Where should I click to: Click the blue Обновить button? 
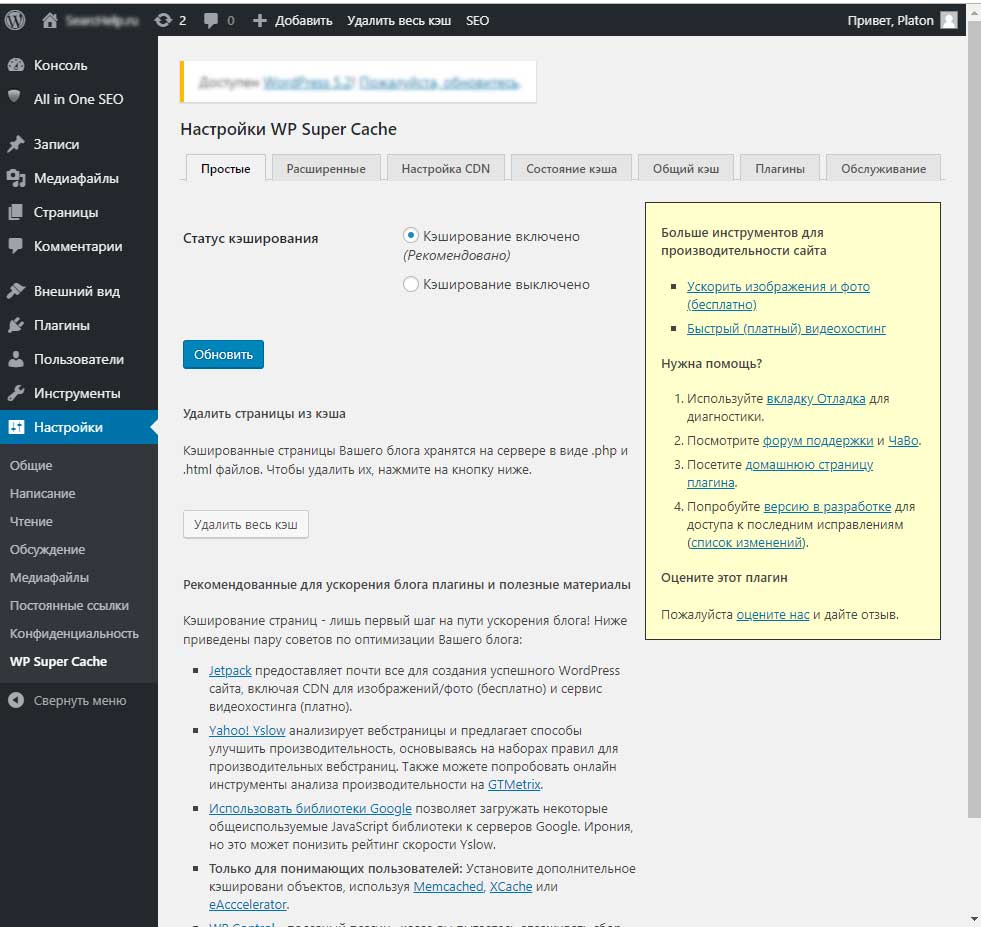(223, 355)
